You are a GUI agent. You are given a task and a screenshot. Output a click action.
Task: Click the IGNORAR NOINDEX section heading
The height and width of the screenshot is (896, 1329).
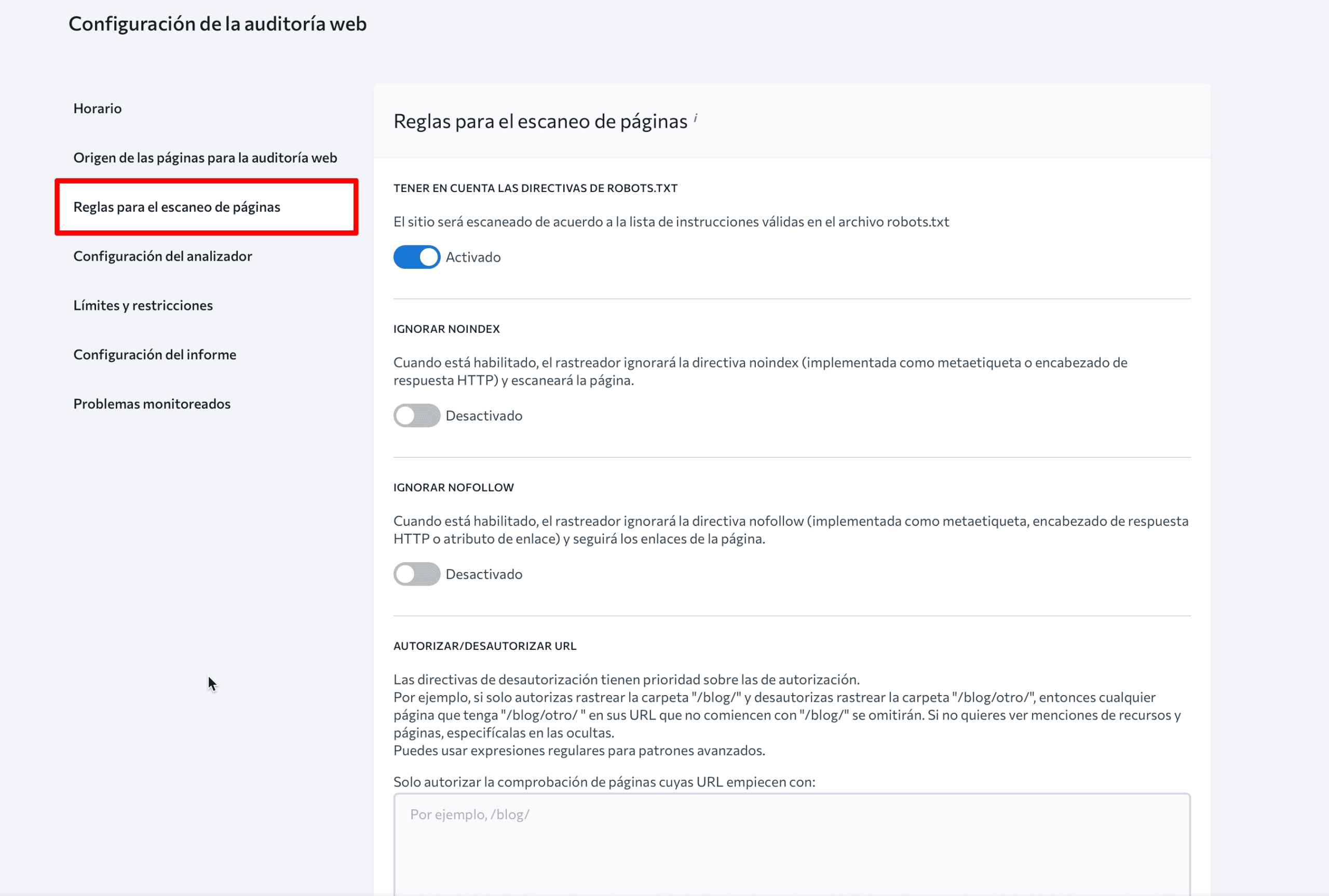[446, 329]
